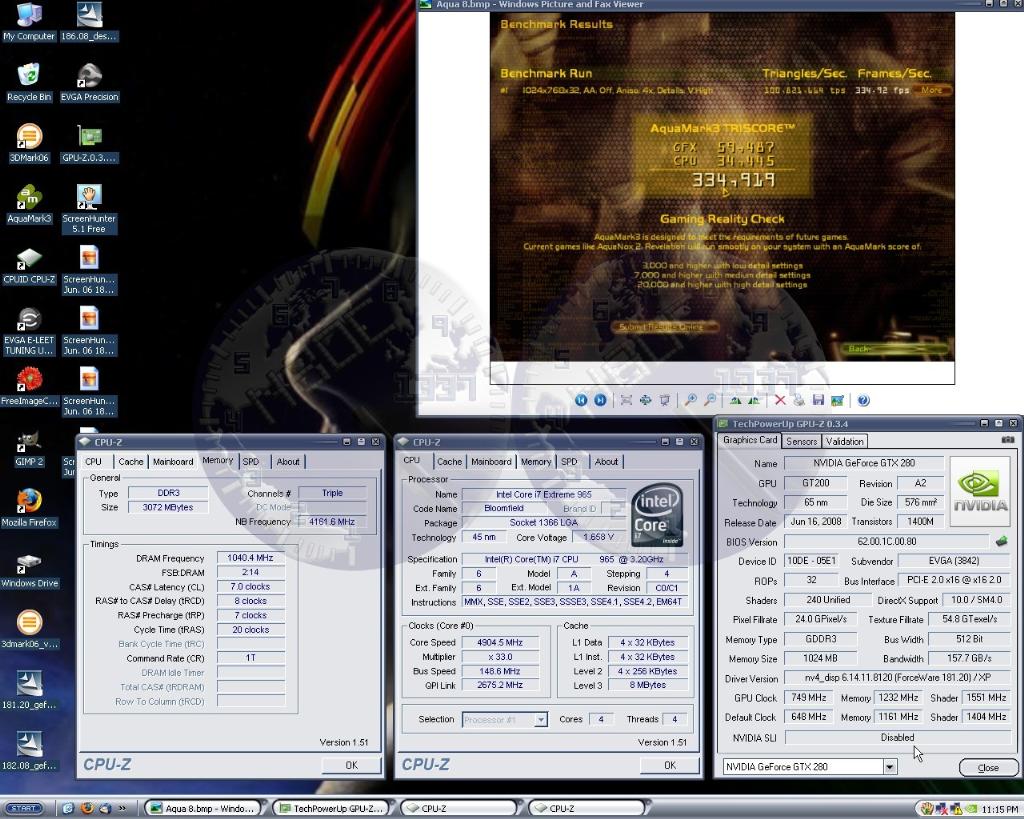Switch to Validation tab in GPU-Z

(844, 442)
